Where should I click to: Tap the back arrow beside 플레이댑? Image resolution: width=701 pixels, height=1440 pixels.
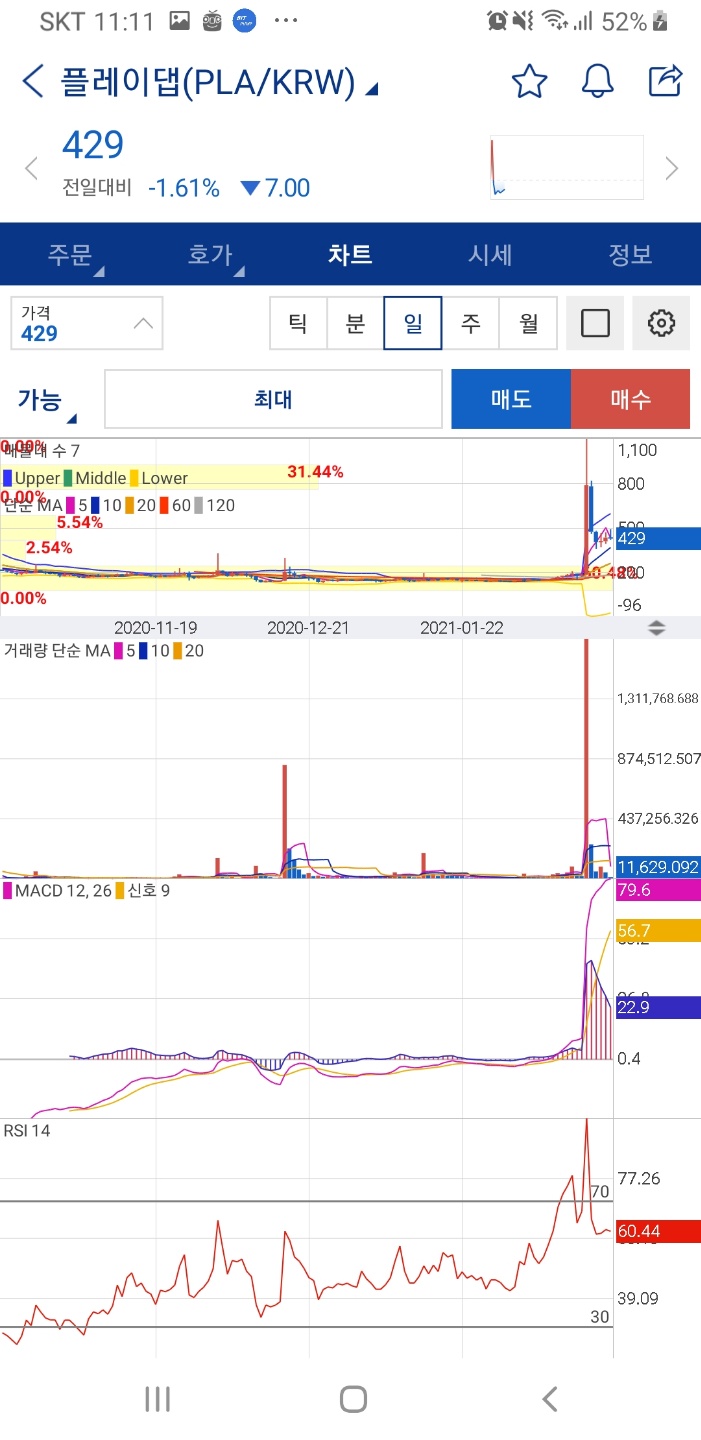[33, 81]
